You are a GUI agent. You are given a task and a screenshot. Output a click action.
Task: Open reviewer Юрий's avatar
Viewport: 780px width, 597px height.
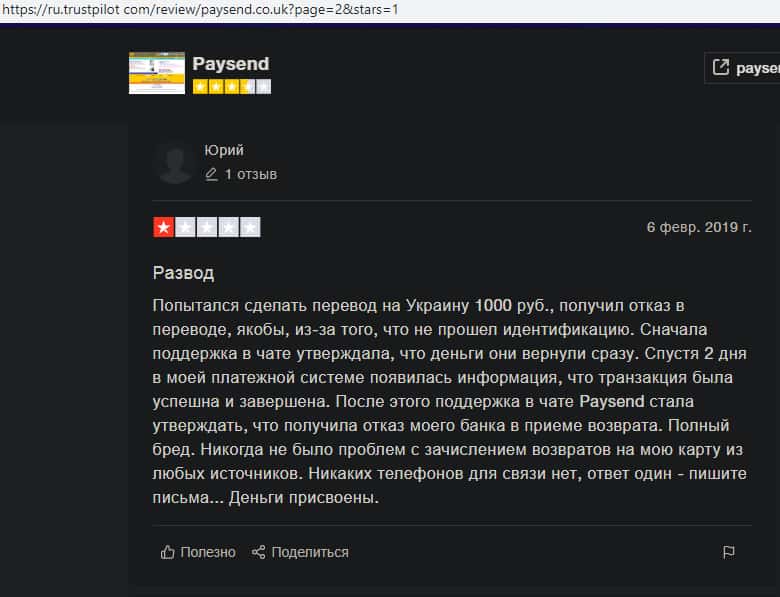(x=174, y=162)
